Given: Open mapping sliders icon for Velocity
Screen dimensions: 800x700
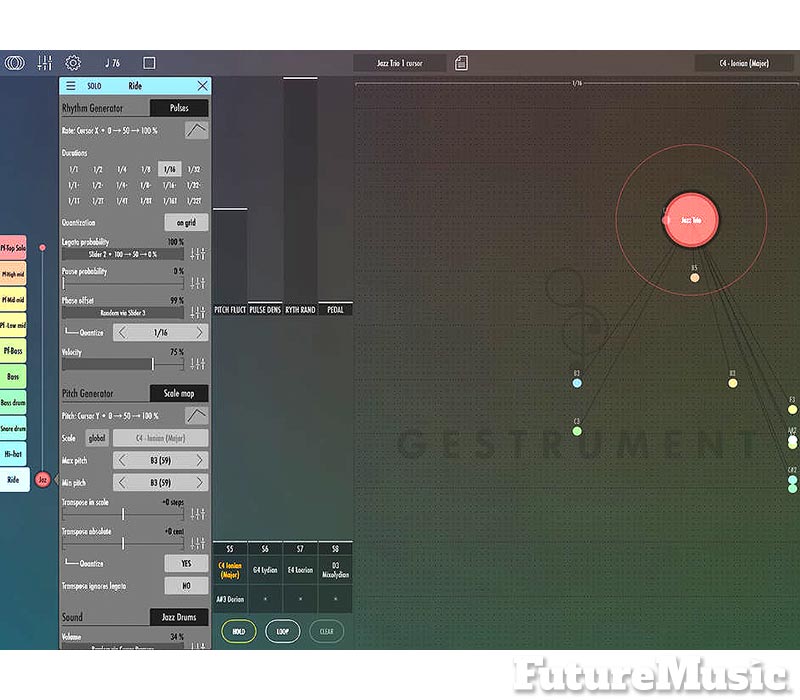Looking at the screenshot, I should pos(198,363).
